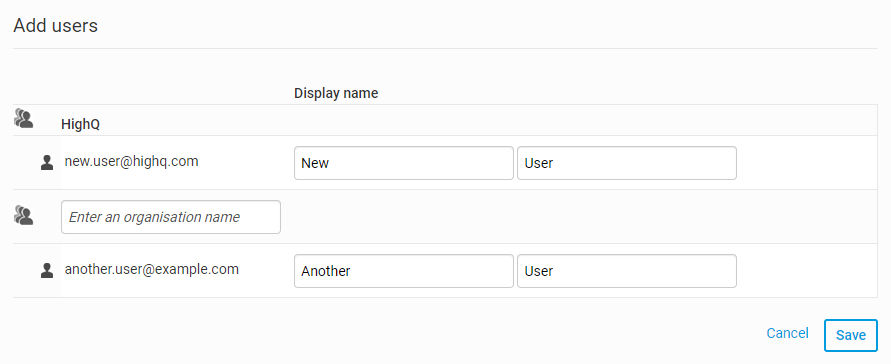The height and width of the screenshot is (364, 891).
Task: Focus the first name field containing New
Action: coord(403,163)
